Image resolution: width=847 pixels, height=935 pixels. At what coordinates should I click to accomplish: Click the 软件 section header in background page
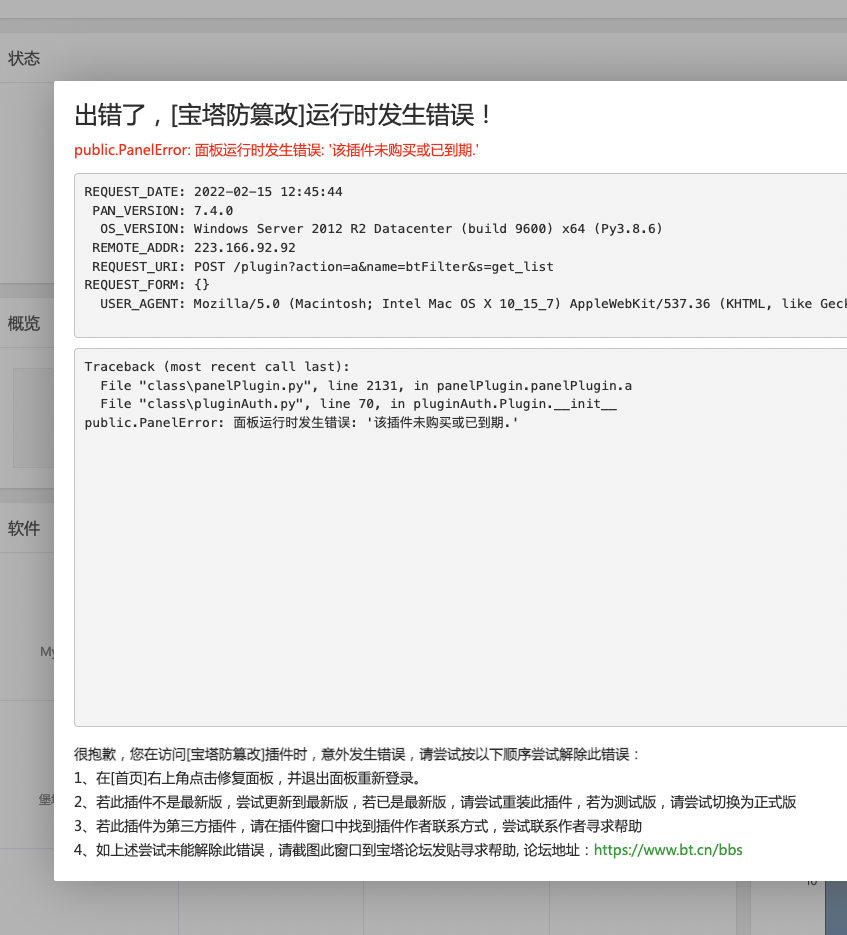click(24, 528)
